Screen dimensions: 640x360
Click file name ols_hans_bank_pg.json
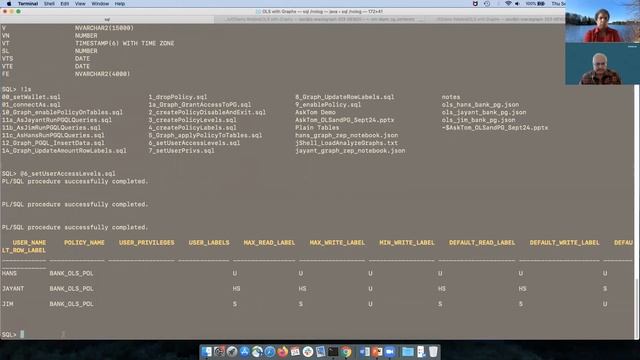point(480,104)
